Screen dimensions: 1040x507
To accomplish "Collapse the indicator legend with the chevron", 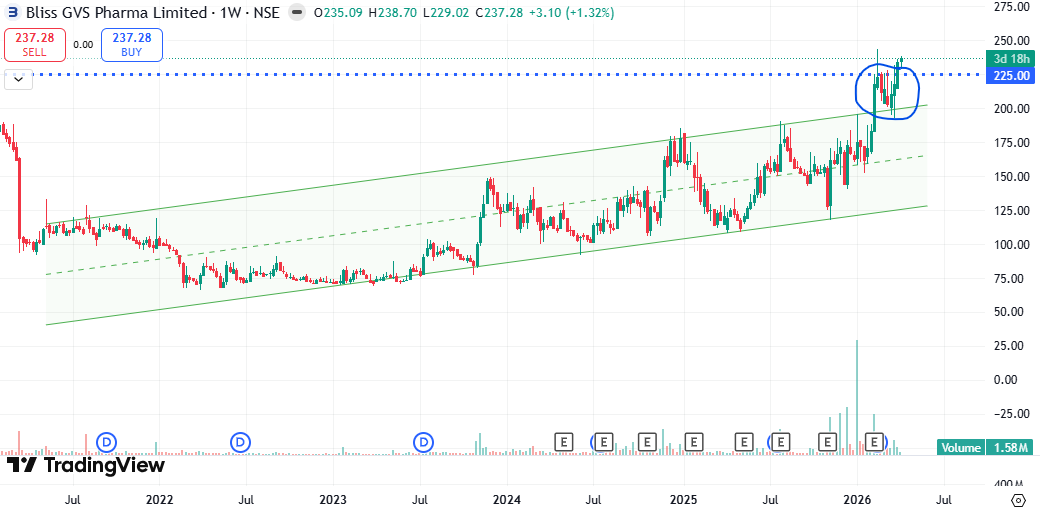I will [19, 79].
